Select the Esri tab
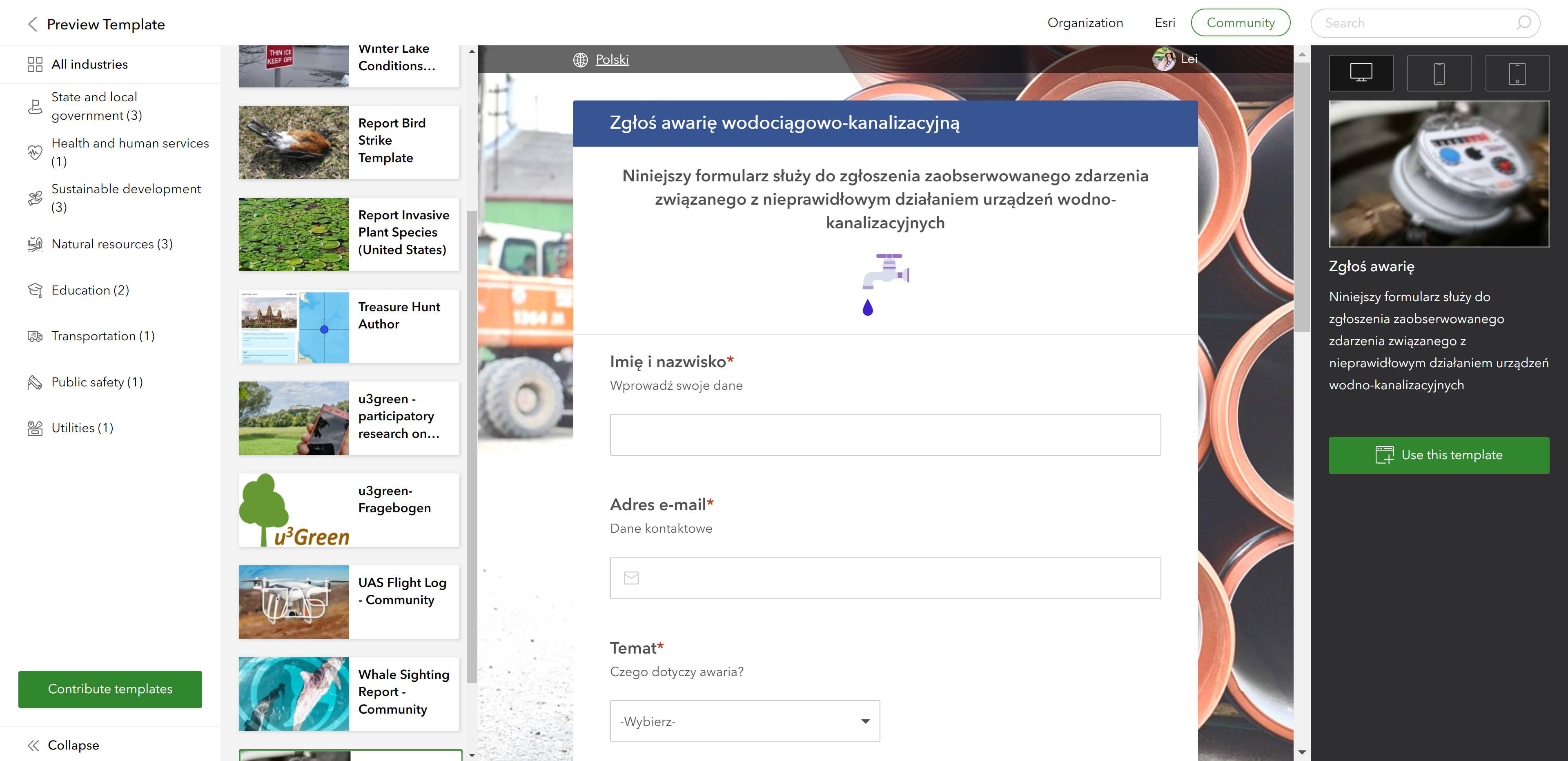The width and height of the screenshot is (1568, 761). pos(1165,23)
